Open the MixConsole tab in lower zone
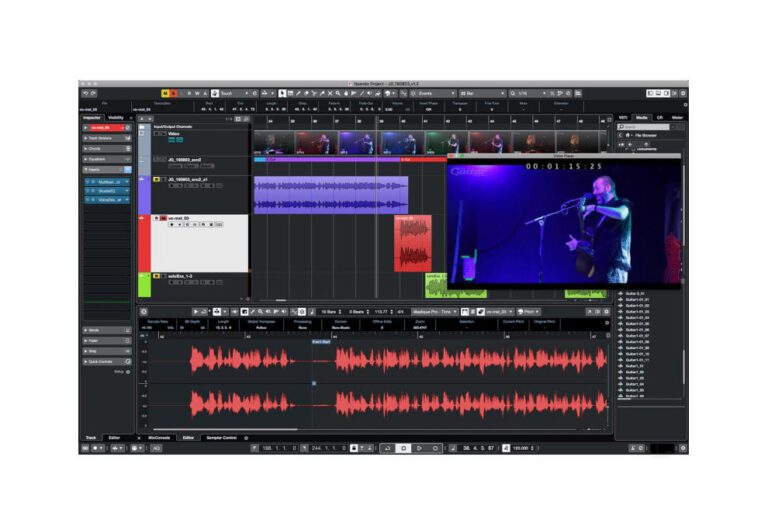This screenshot has width=768, height=526. click(x=159, y=438)
